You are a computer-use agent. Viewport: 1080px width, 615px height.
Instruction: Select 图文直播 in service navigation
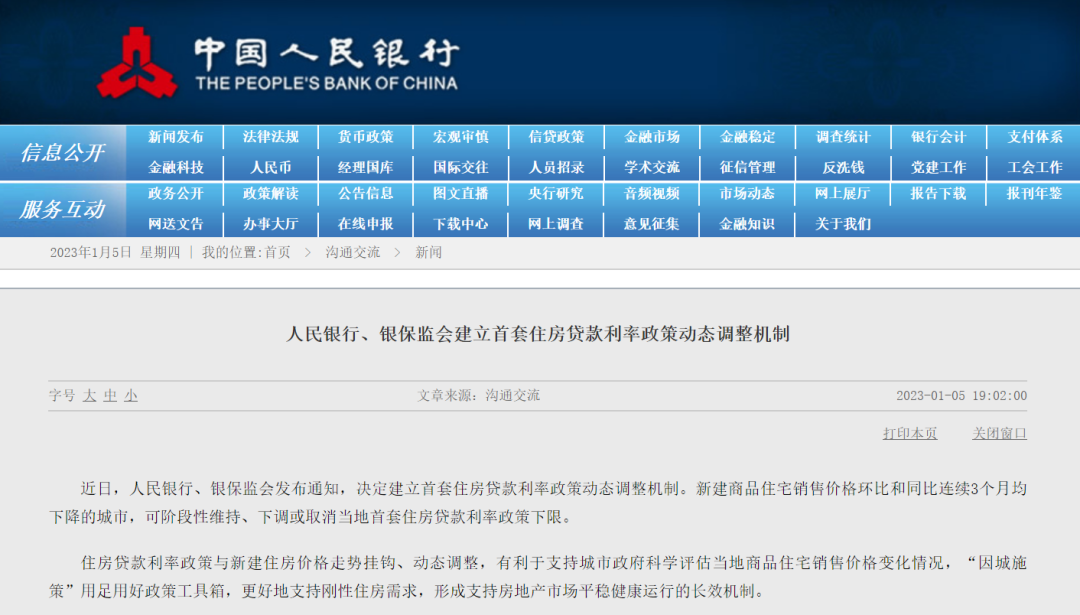pyautogui.click(x=461, y=194)
